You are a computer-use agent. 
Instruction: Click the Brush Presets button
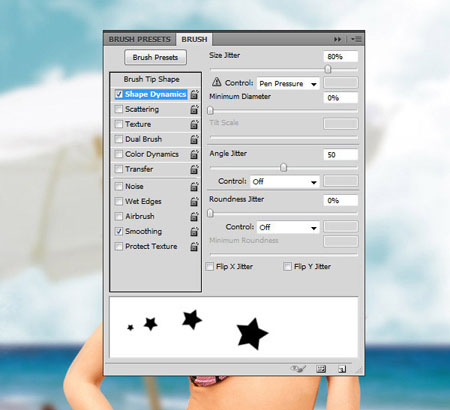[155, 57]
